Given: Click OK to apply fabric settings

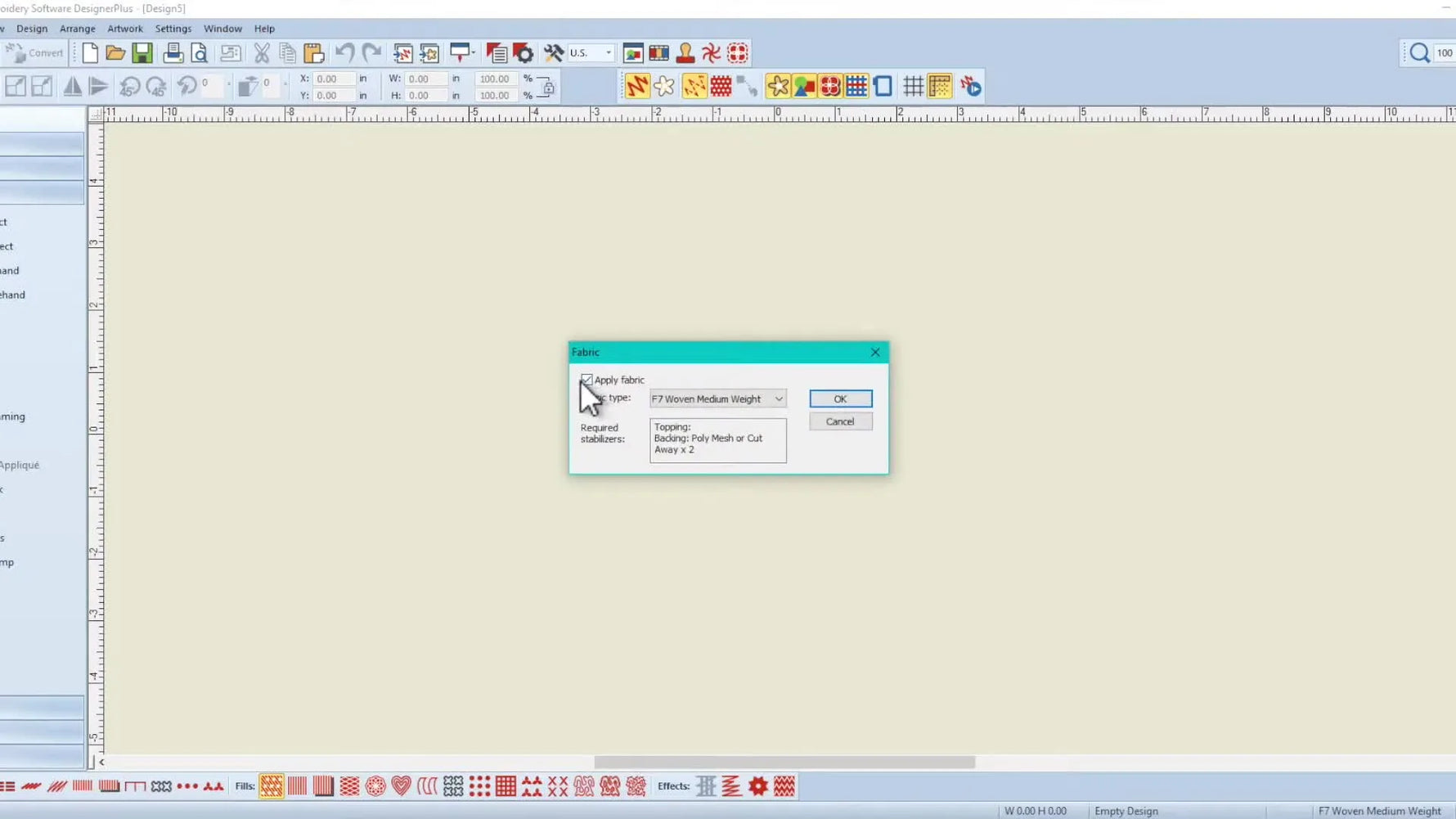Looking at the screenshot, I should pyautogui.click(x=840, y=398).
